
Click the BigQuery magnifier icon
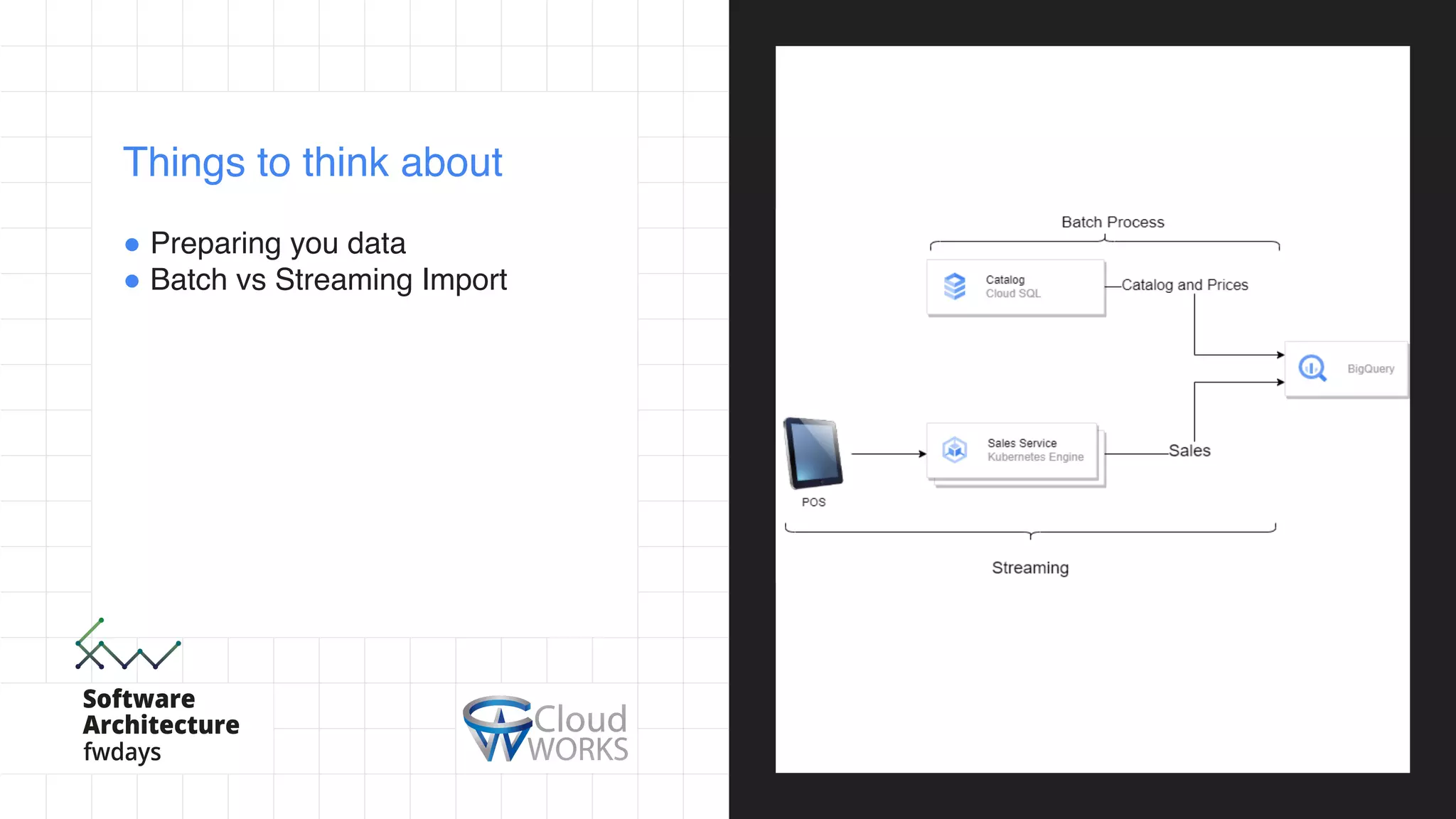(1312, 368)
